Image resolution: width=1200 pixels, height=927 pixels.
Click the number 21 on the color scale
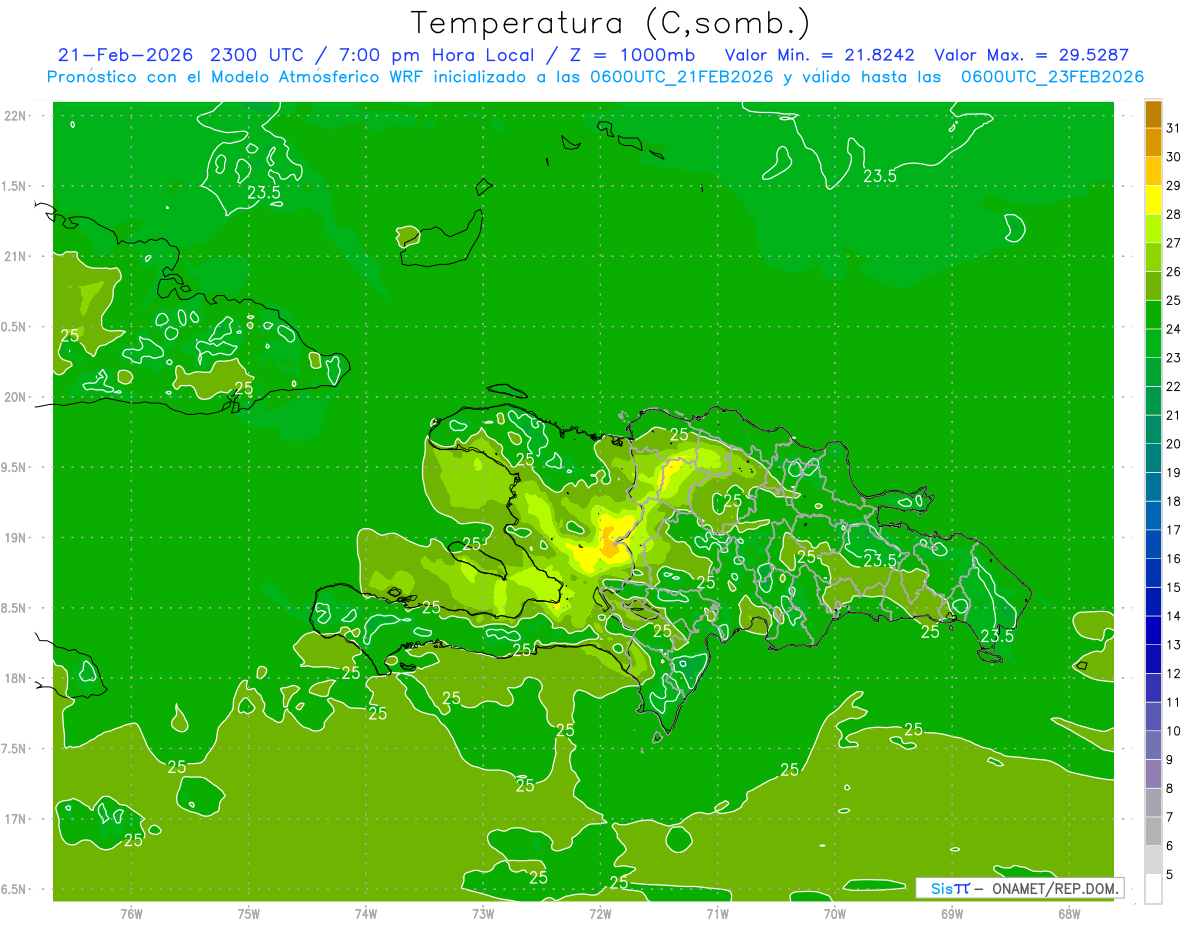[1173, 415]
